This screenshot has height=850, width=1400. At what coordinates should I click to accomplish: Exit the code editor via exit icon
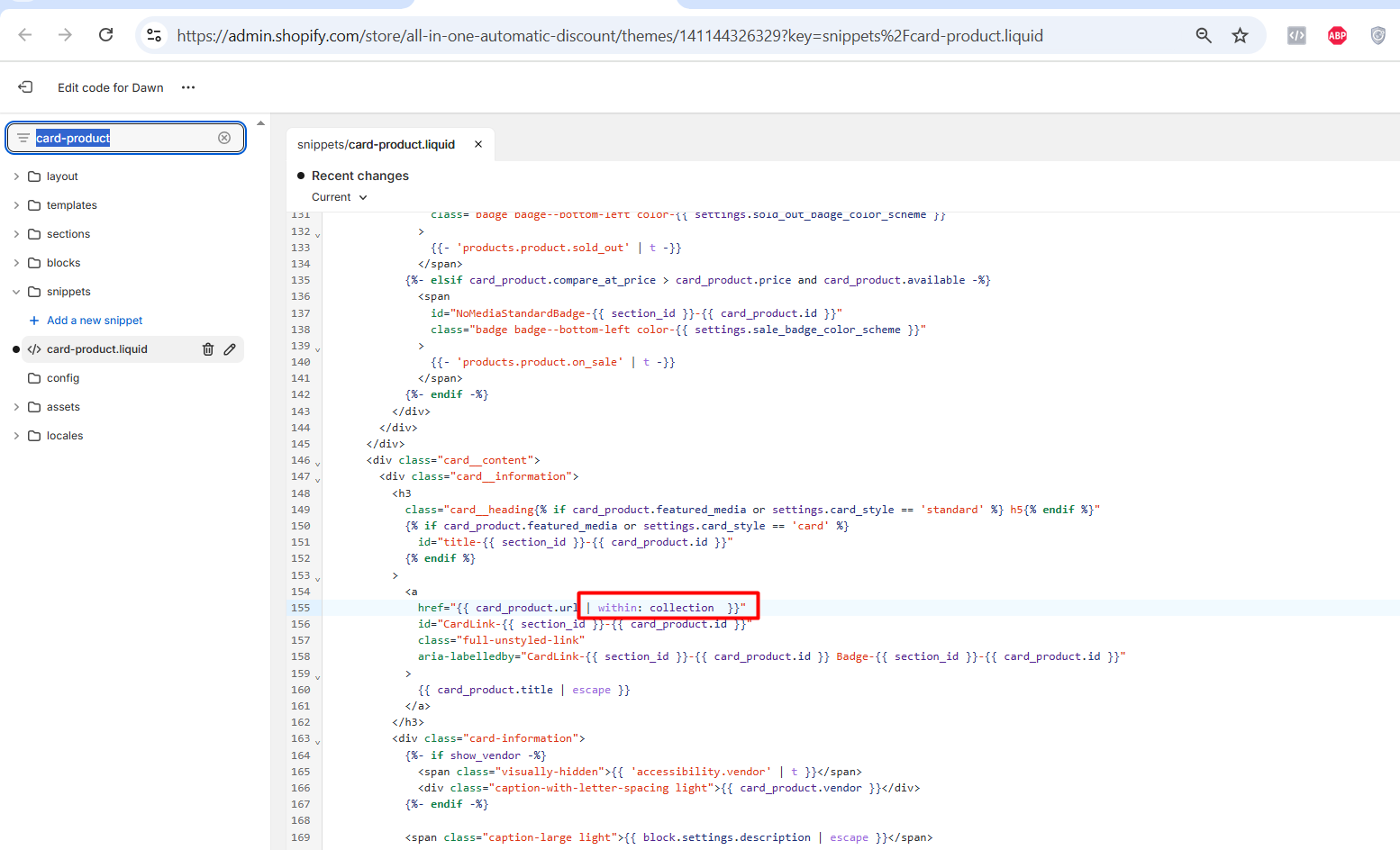[x=25, y=87]
